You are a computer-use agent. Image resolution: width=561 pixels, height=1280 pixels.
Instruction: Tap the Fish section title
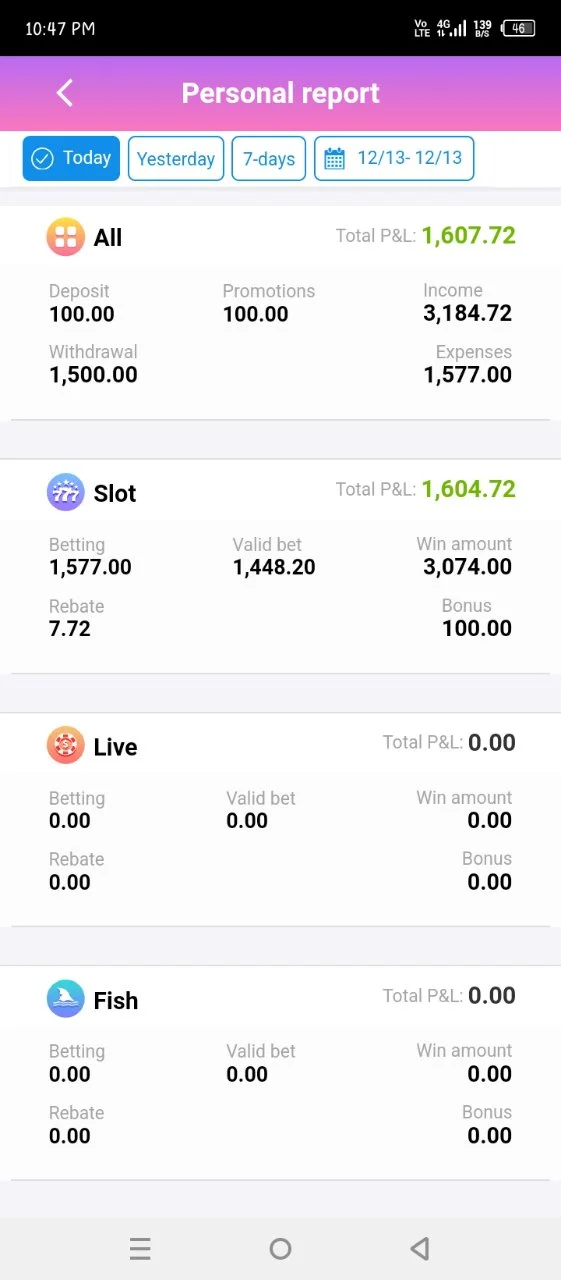tap(116, 1001)
